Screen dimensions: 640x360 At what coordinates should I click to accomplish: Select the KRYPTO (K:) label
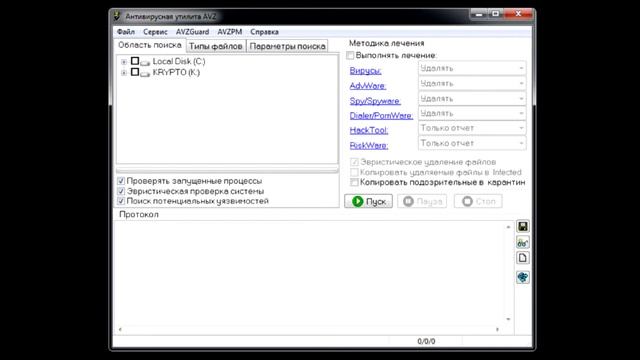pyautogui.click(x=176, y=72)
